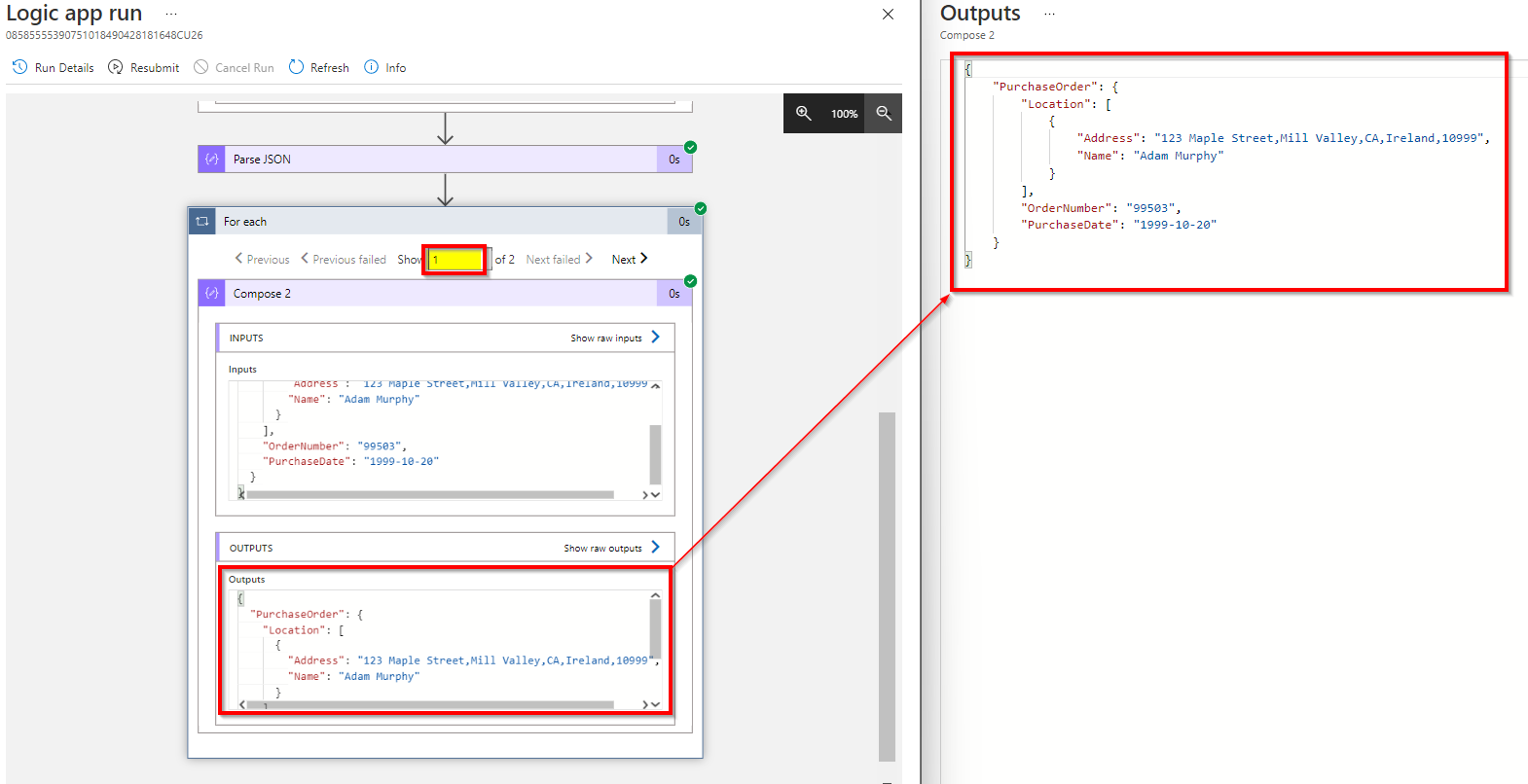Click the Parse JSON action icon
Viewport: 1528px width, 784px height.
pos(212,160)
